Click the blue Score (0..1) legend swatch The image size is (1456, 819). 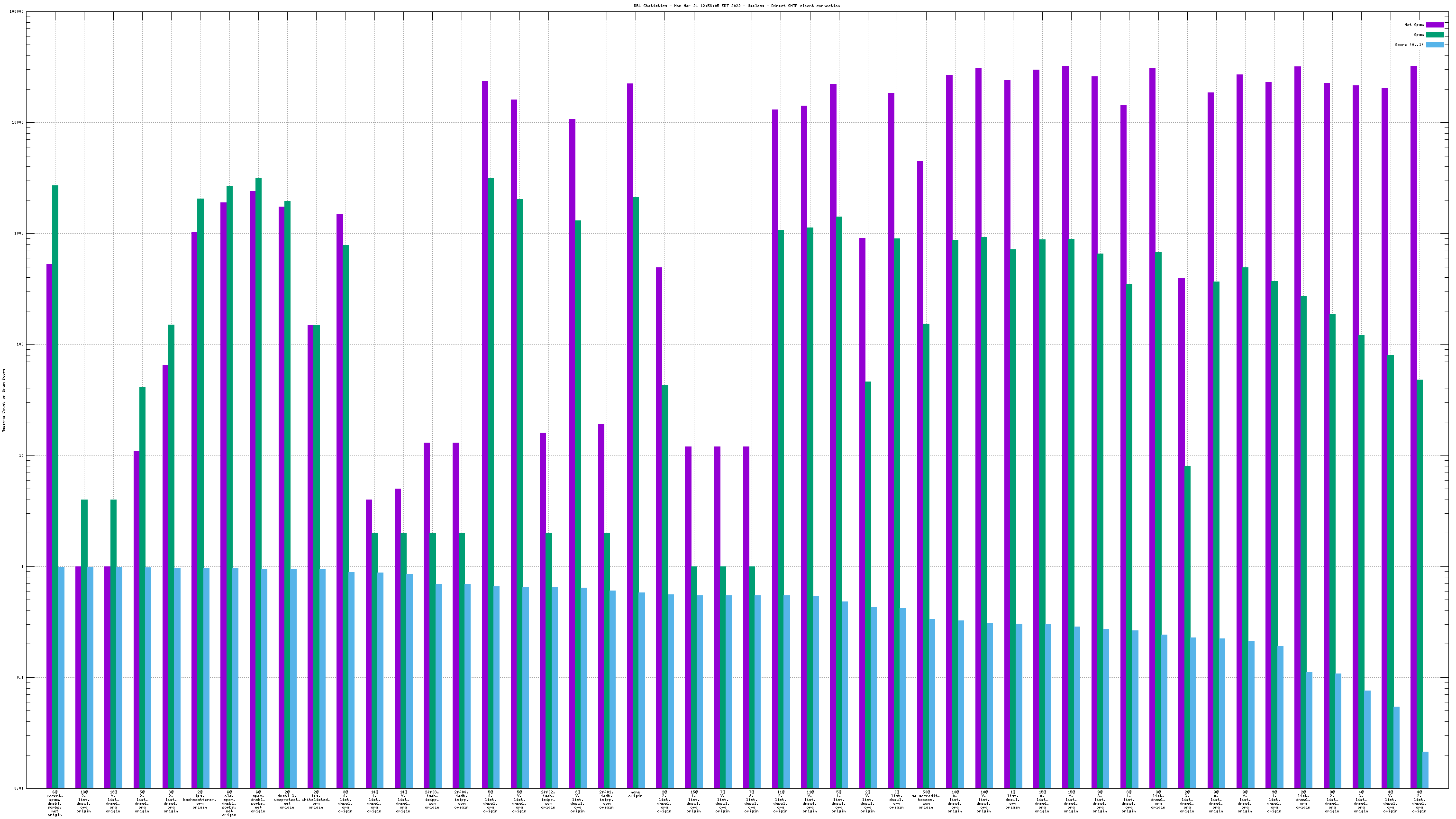(1435, 45)
